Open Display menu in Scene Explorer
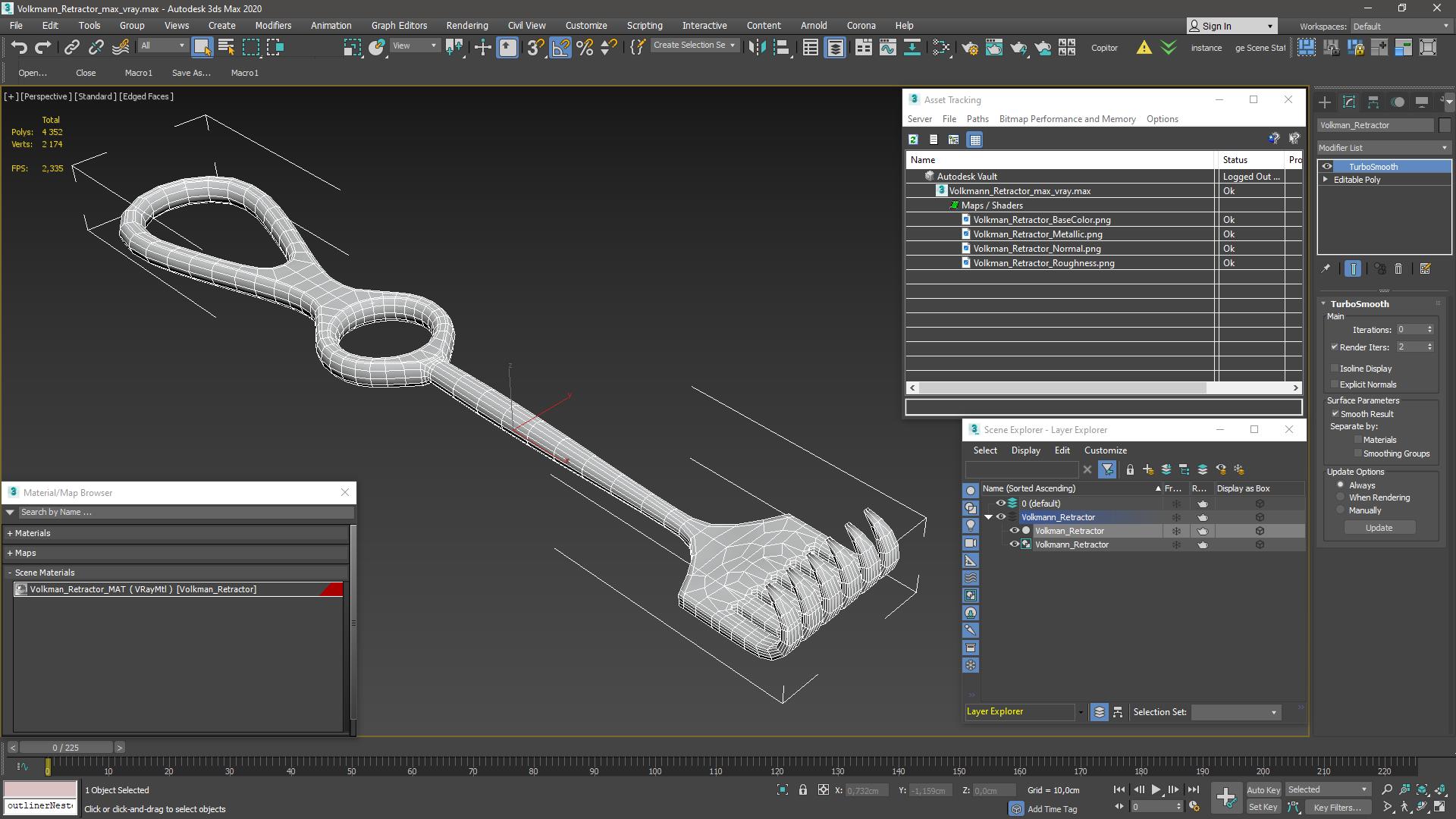The width and height of the screenshot is (1456, 819). (x=1025, y=450)
